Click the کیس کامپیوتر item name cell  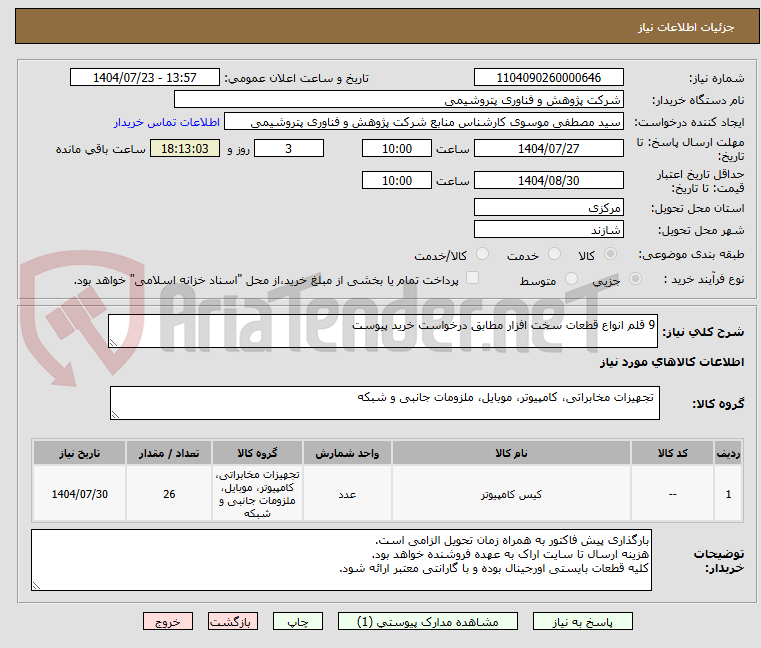[x=511, y=494]
